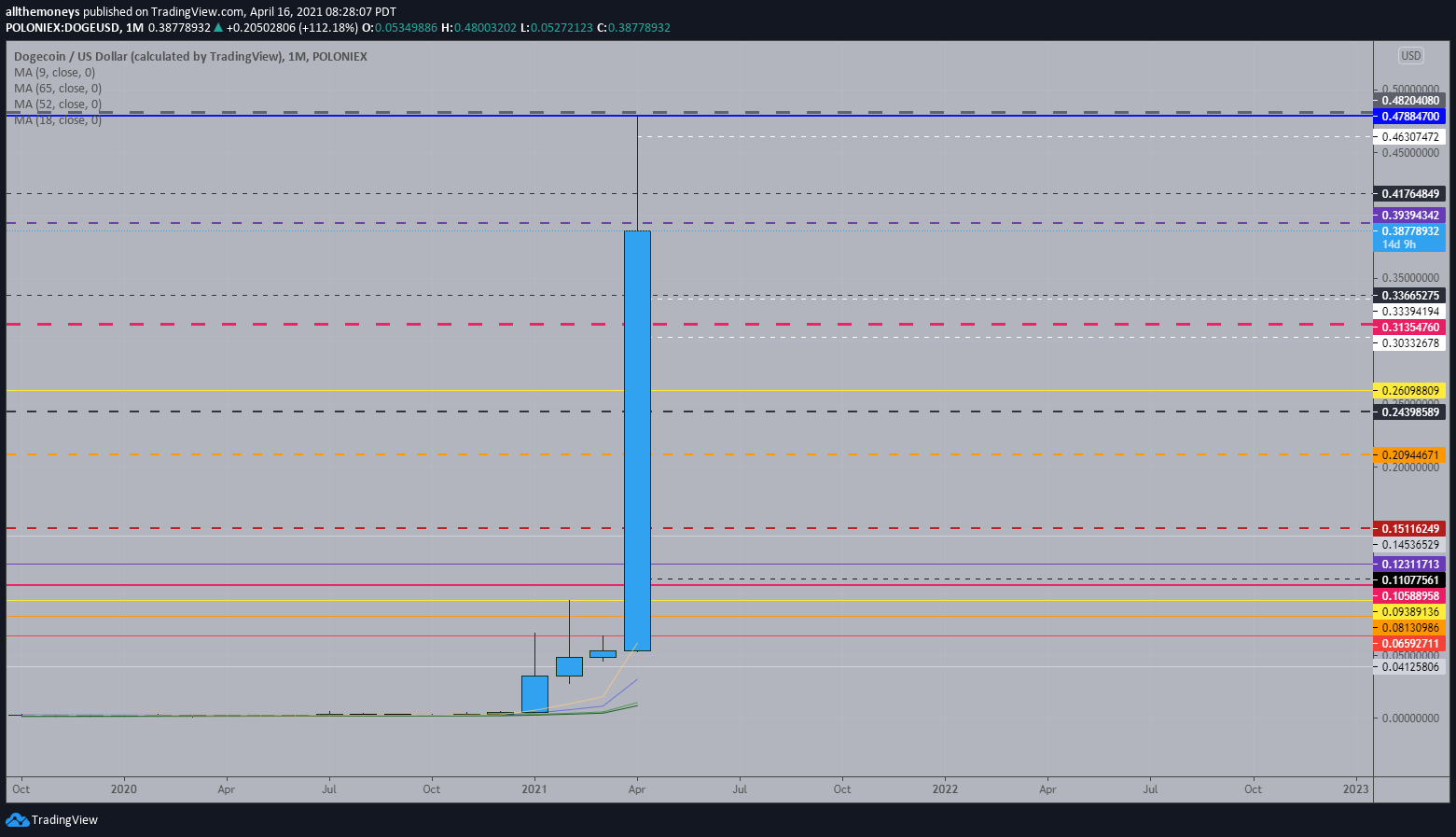The image size is (1456, 837).
Task: Click the pink dashed horizontal line
Action: [x=689, y=324]
